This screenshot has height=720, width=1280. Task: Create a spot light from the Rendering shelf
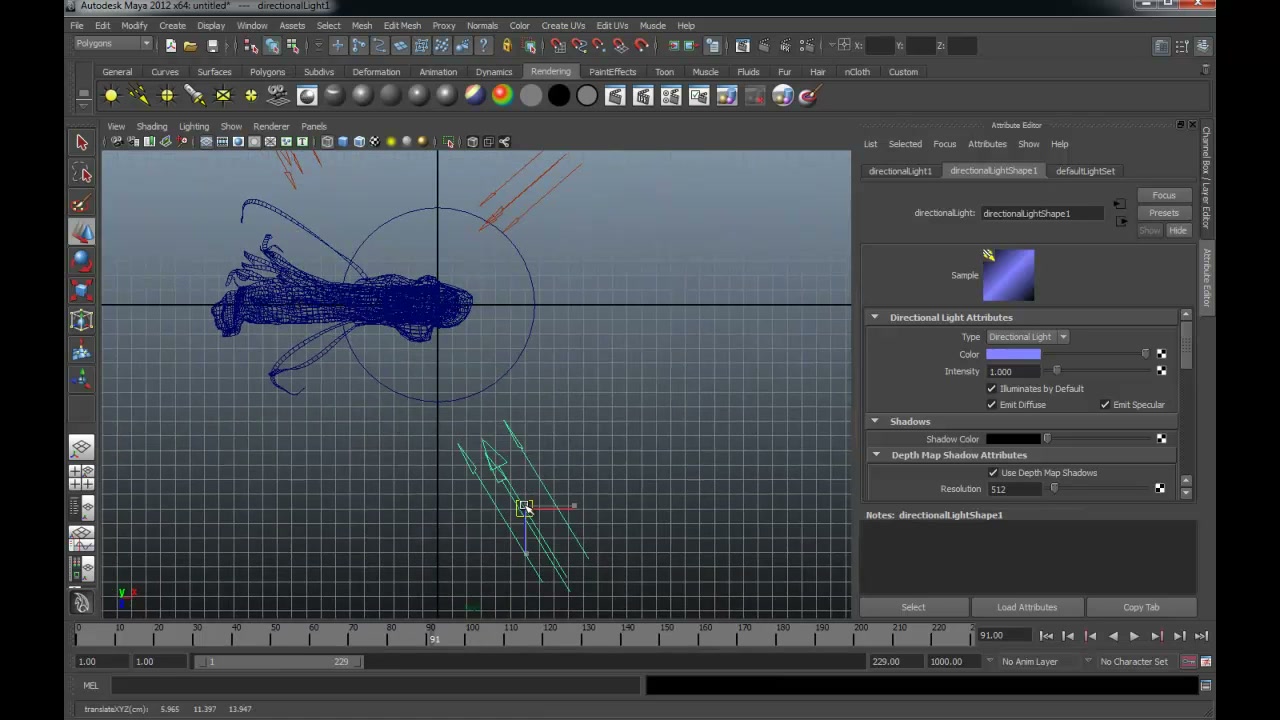[195, 96]
